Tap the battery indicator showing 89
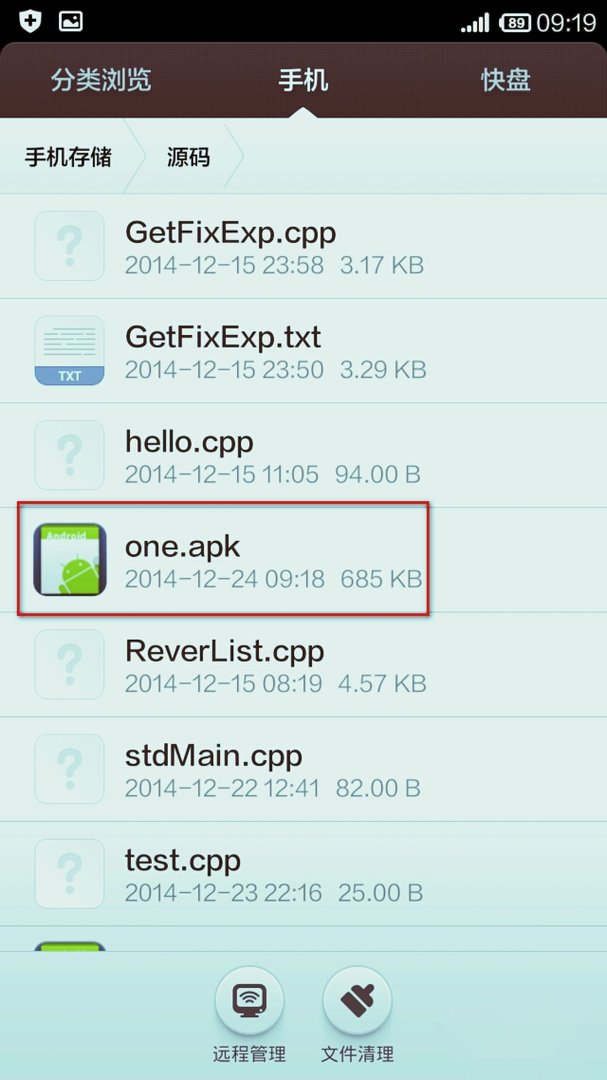The height and width of the screenshot is (1080, 607). 515,23
